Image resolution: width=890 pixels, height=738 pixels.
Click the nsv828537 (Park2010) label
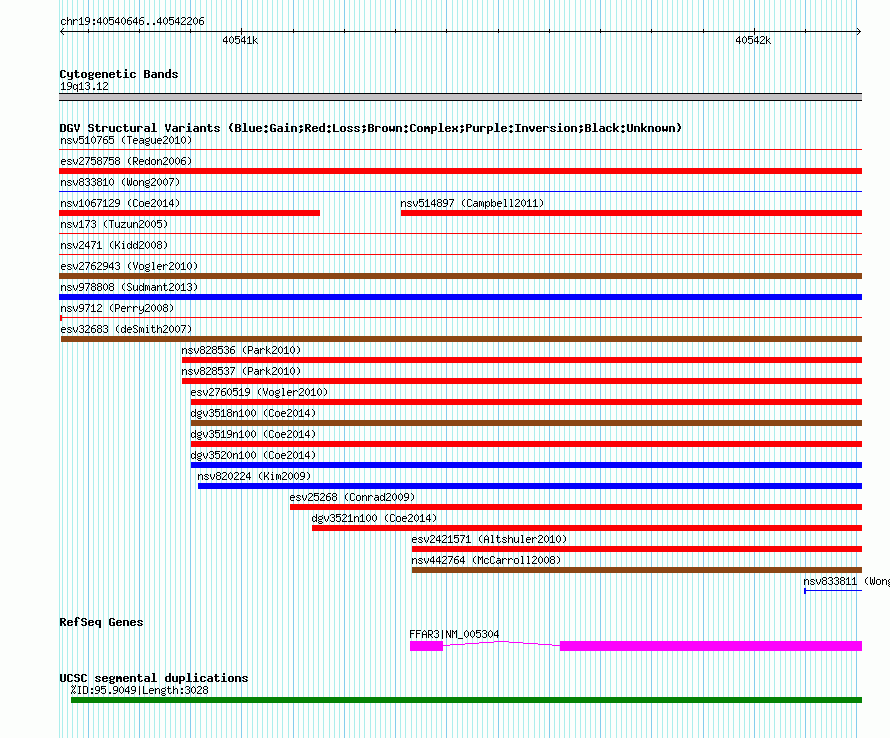pyautogui.click(x=241, y=371)
